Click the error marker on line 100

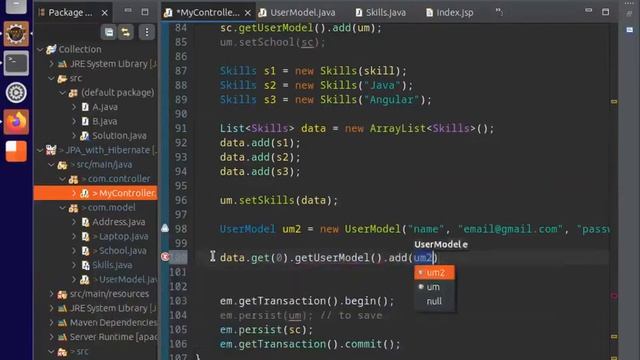click(165, 257)
